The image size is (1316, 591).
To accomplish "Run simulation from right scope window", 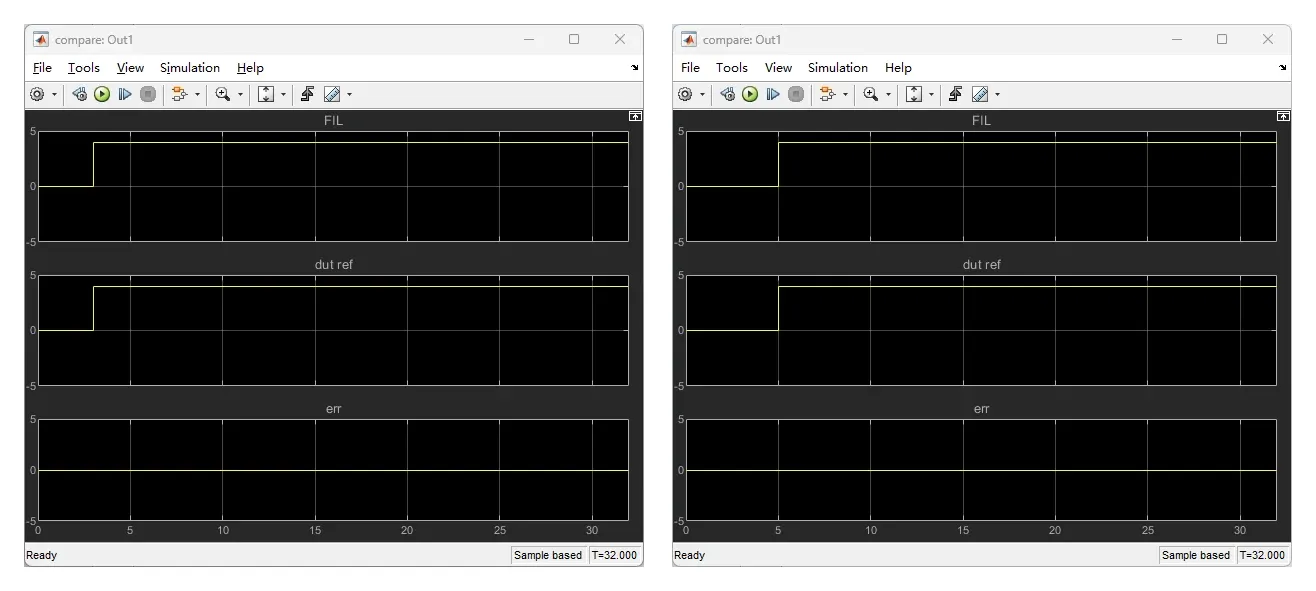I will coord(750,94).
